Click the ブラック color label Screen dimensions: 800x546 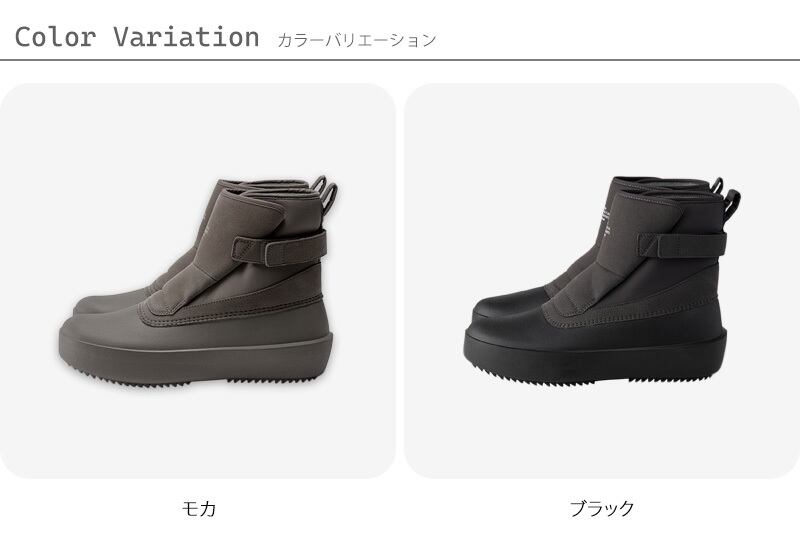tap(602, 509)
